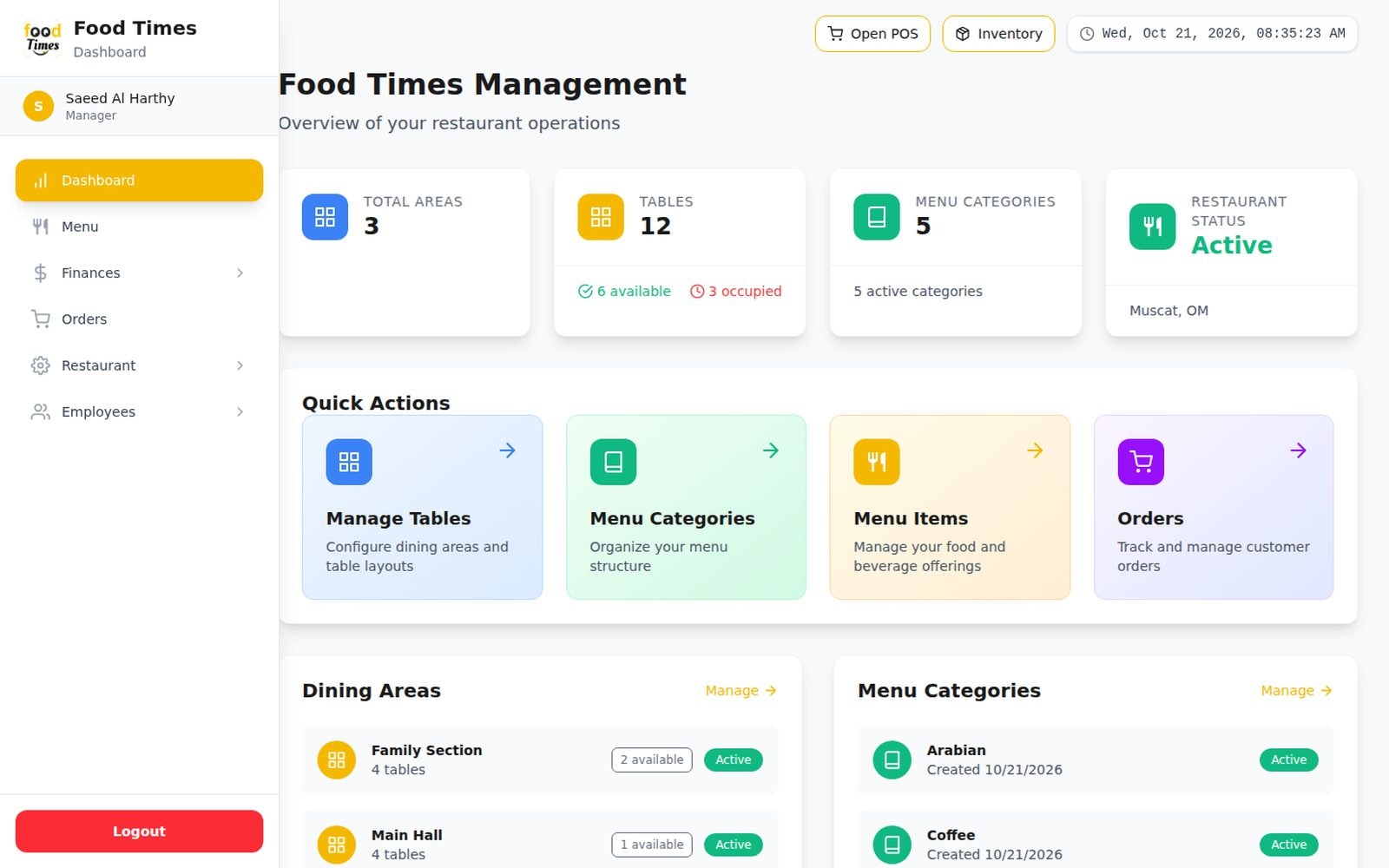The height and width of the screenshot is (868, 1389).
Task: Click the Active badge on Coffee row
Action: pos(1289,845)
